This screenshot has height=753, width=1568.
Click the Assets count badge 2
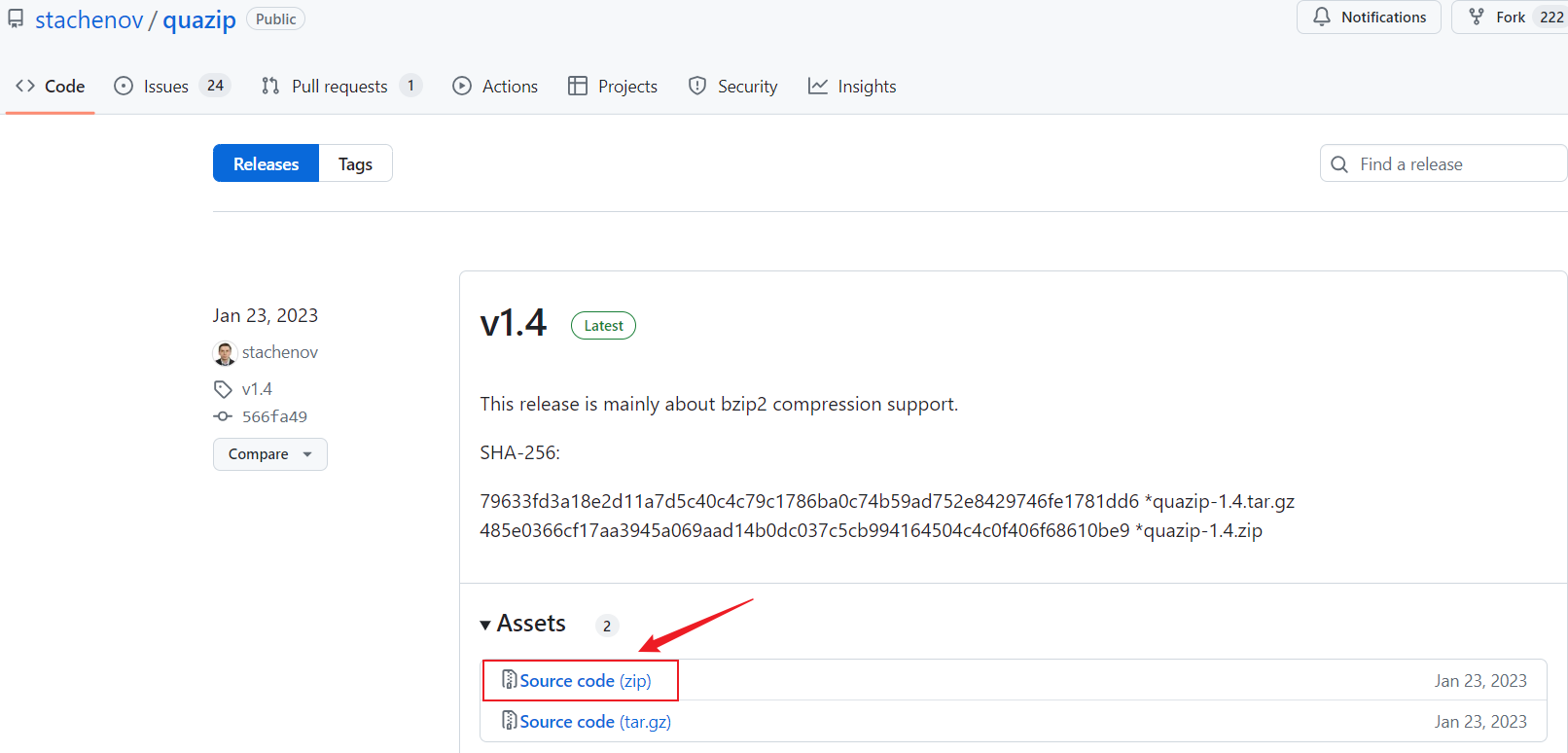(x=607, y=626)
